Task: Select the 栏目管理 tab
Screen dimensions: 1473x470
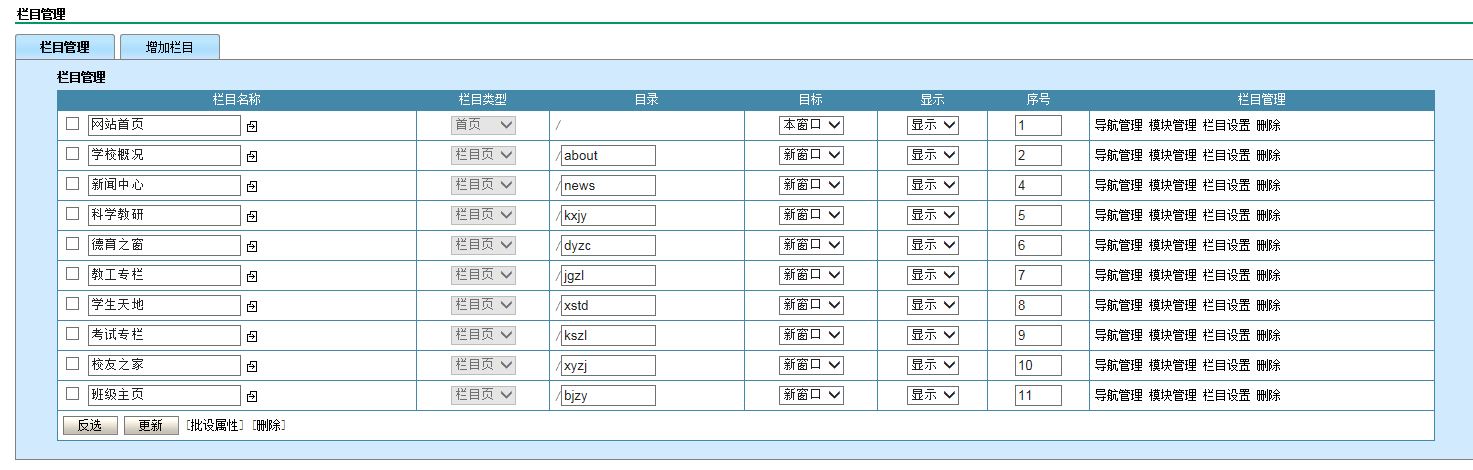Action: point(64,47)
